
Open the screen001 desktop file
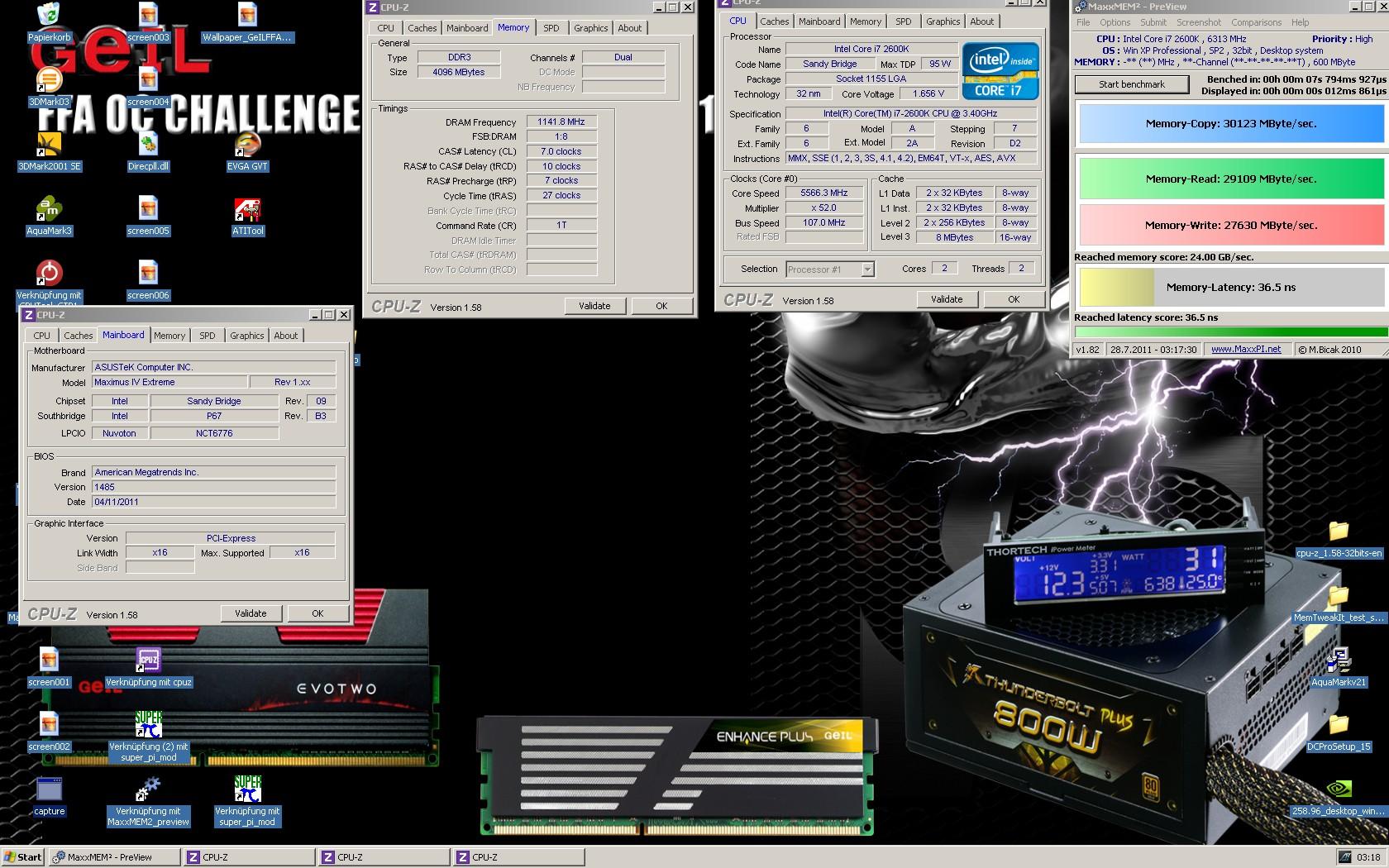click(49, 661)
